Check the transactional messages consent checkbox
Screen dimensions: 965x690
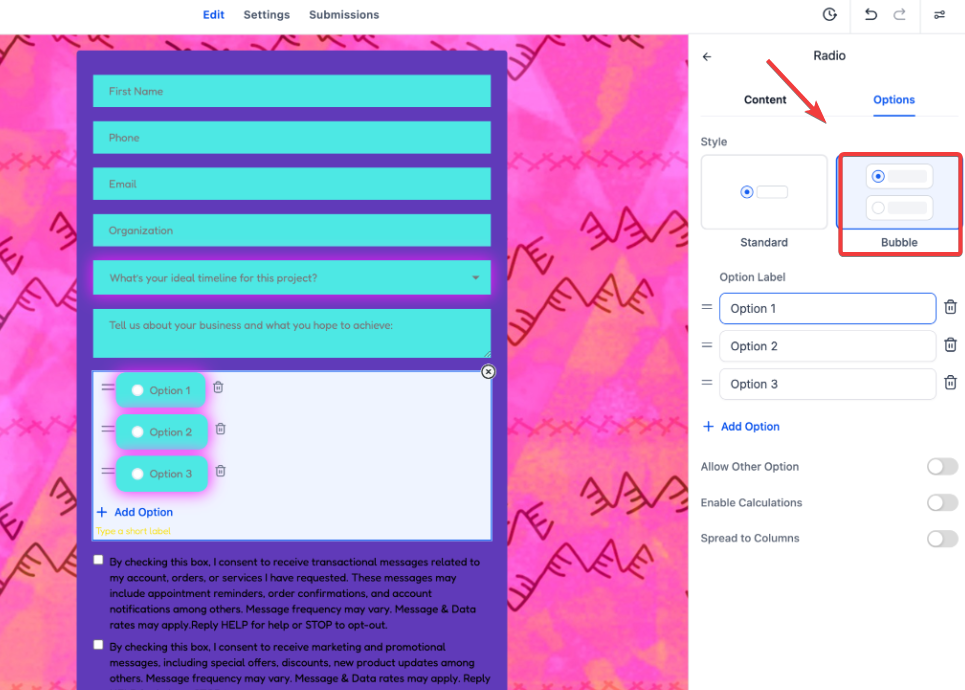(99, 560)
